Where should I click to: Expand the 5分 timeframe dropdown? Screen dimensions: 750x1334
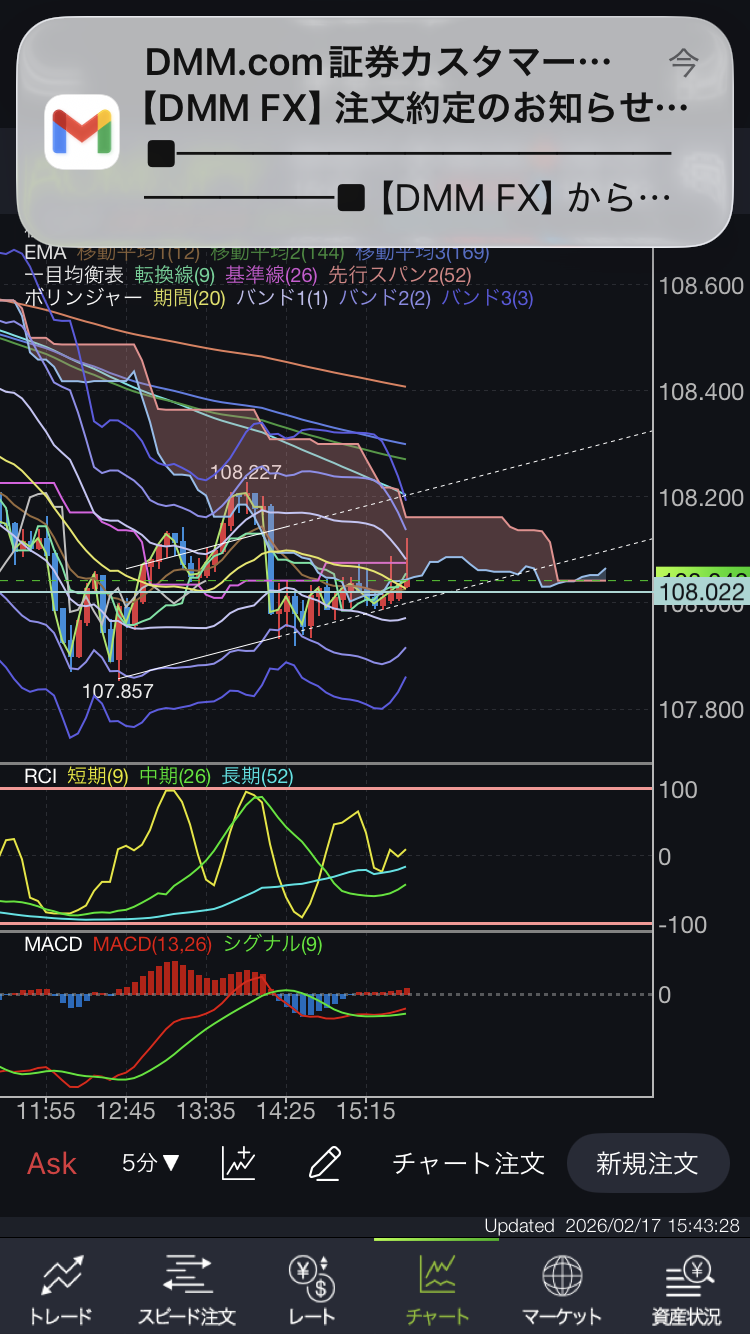(x=151, y=1163)
